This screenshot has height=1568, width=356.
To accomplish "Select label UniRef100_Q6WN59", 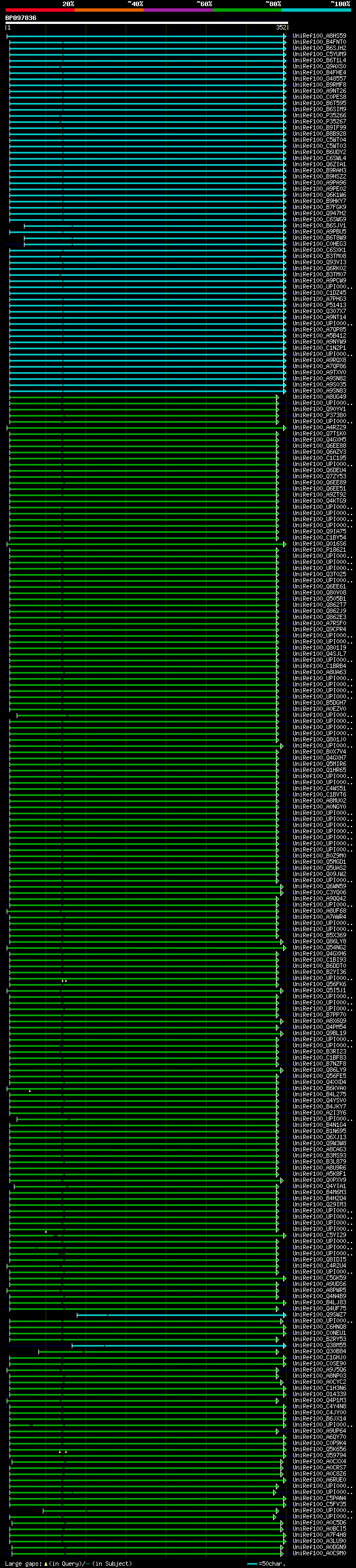I will point(319,886).
